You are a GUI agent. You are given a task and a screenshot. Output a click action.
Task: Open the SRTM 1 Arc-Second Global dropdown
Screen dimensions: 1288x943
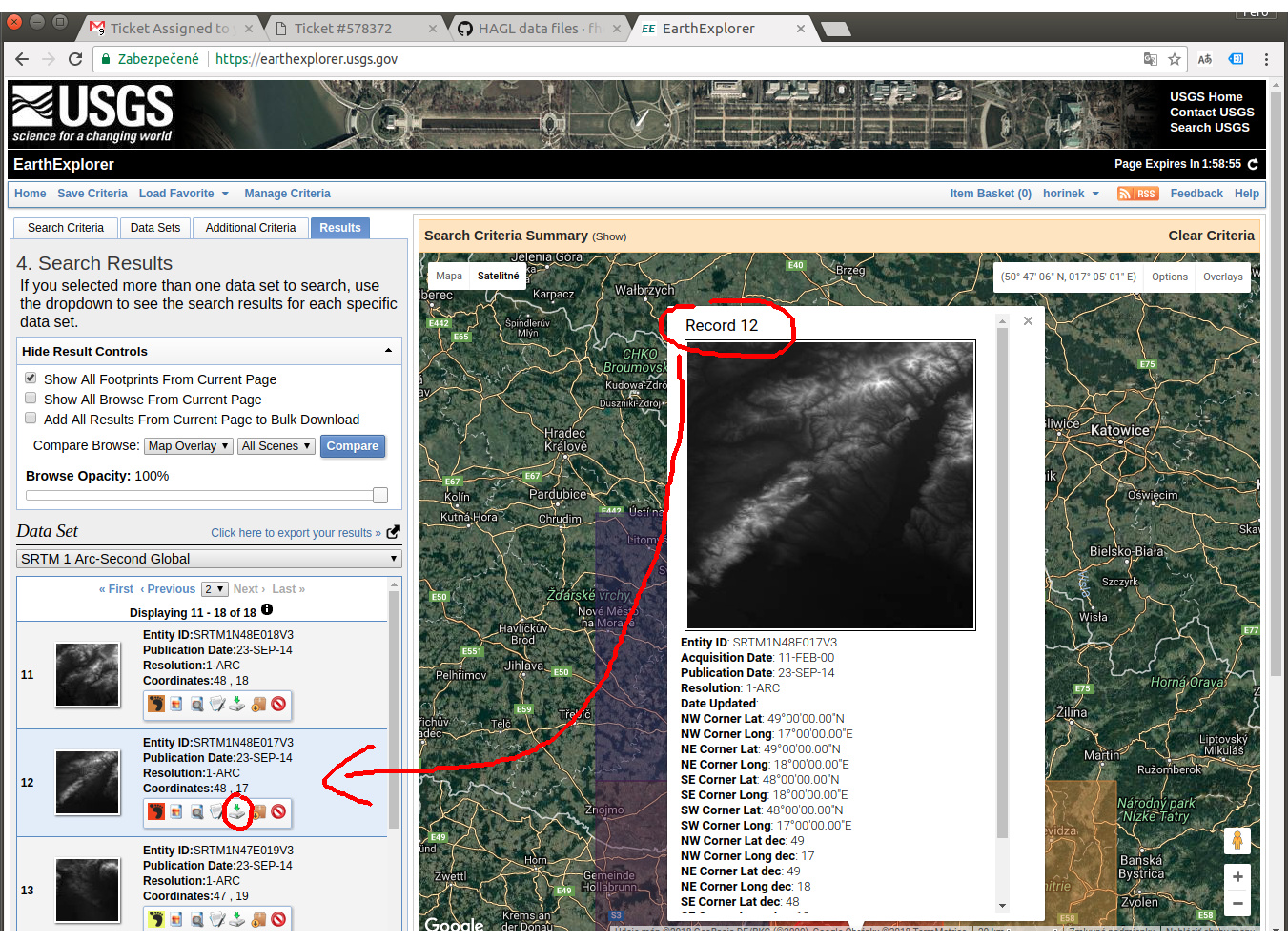(209, 558)
